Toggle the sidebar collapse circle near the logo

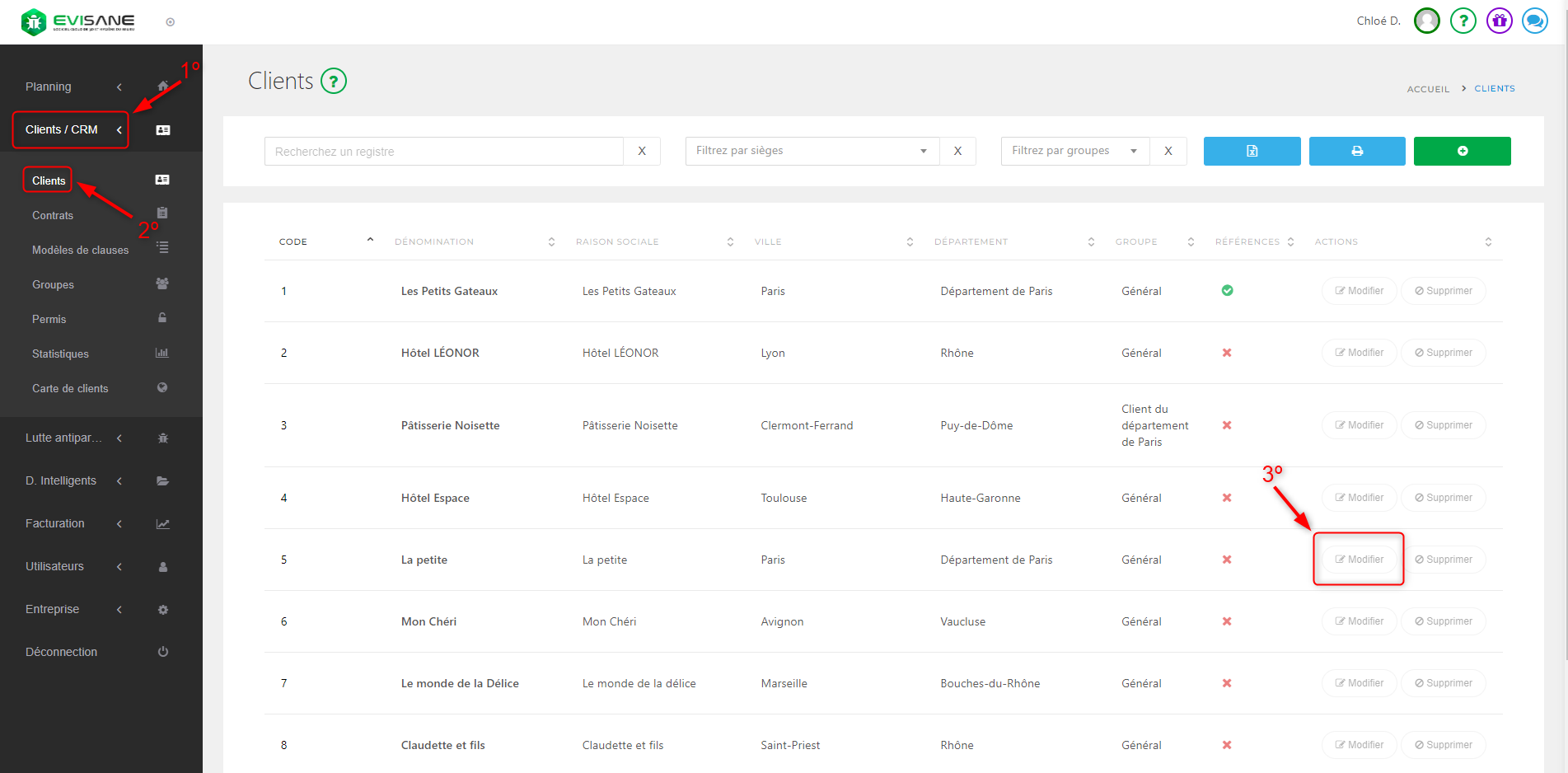pyautogui.click(x=171, y=22)
